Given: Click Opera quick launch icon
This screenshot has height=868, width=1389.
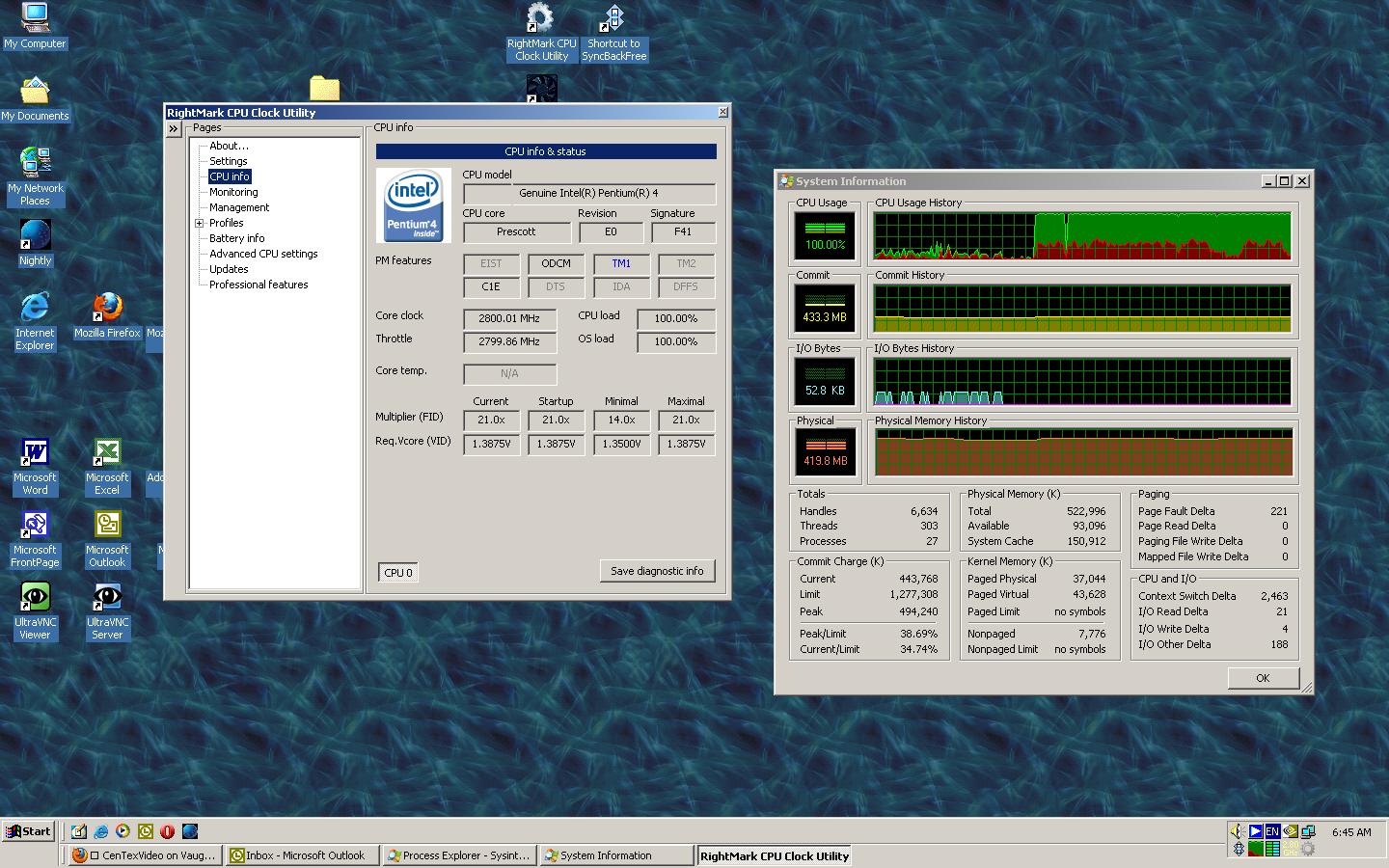Looking at the screenshot, I should tap(168, 831).
